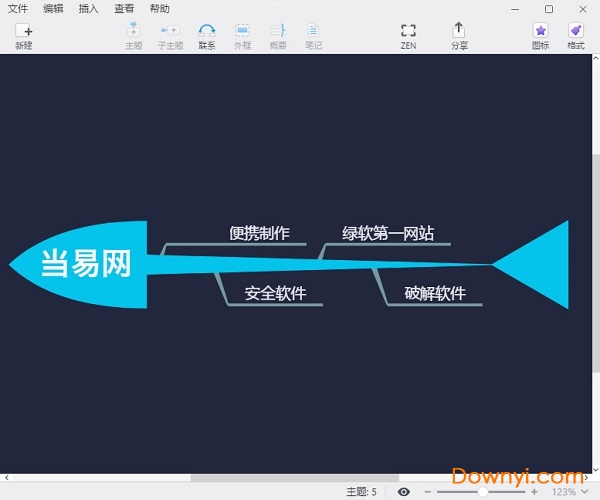This screenshot has height=500, width=600.
Task: Open the 帮助 menu
Action: tap(160, 8)
